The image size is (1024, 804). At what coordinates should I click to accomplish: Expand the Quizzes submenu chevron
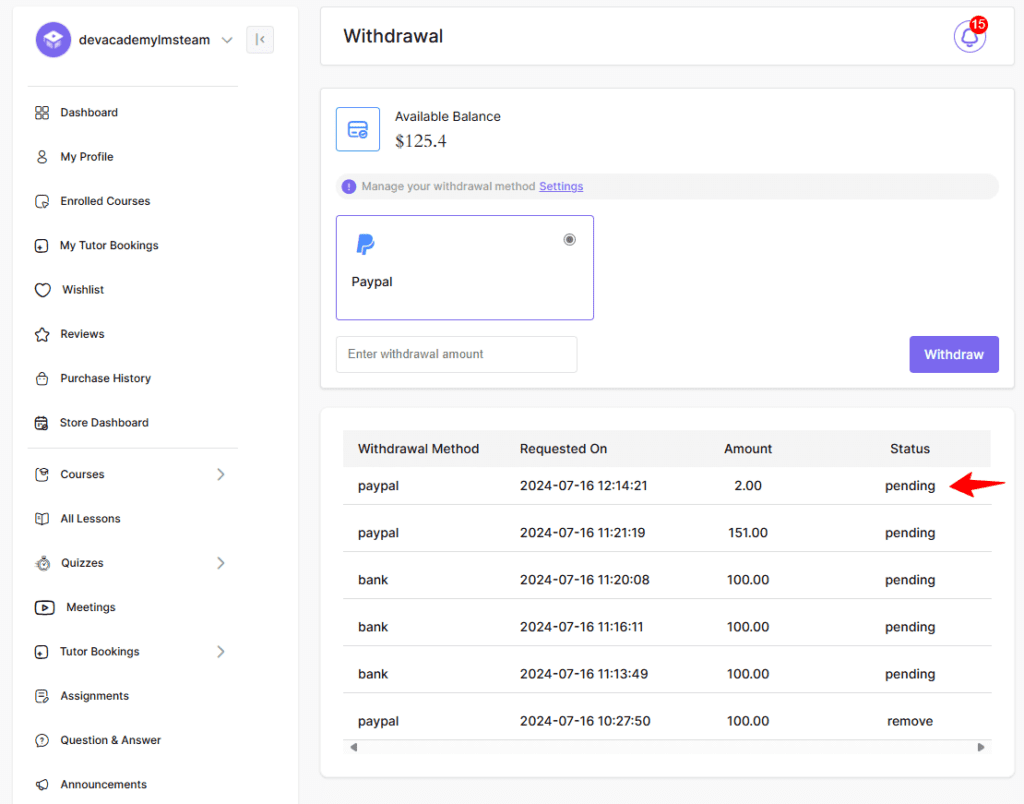point(221,563)
